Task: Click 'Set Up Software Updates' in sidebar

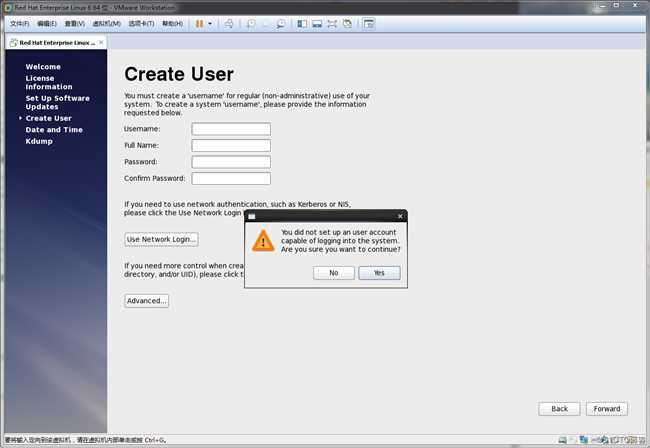Action: point(58,102)
